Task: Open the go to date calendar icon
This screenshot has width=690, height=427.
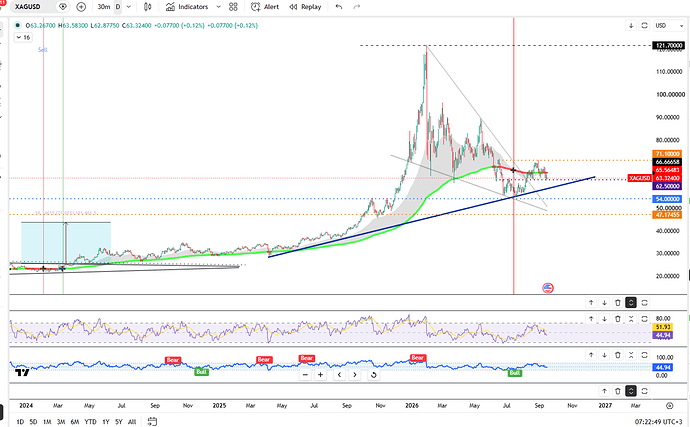Action: tap(152, 421)
